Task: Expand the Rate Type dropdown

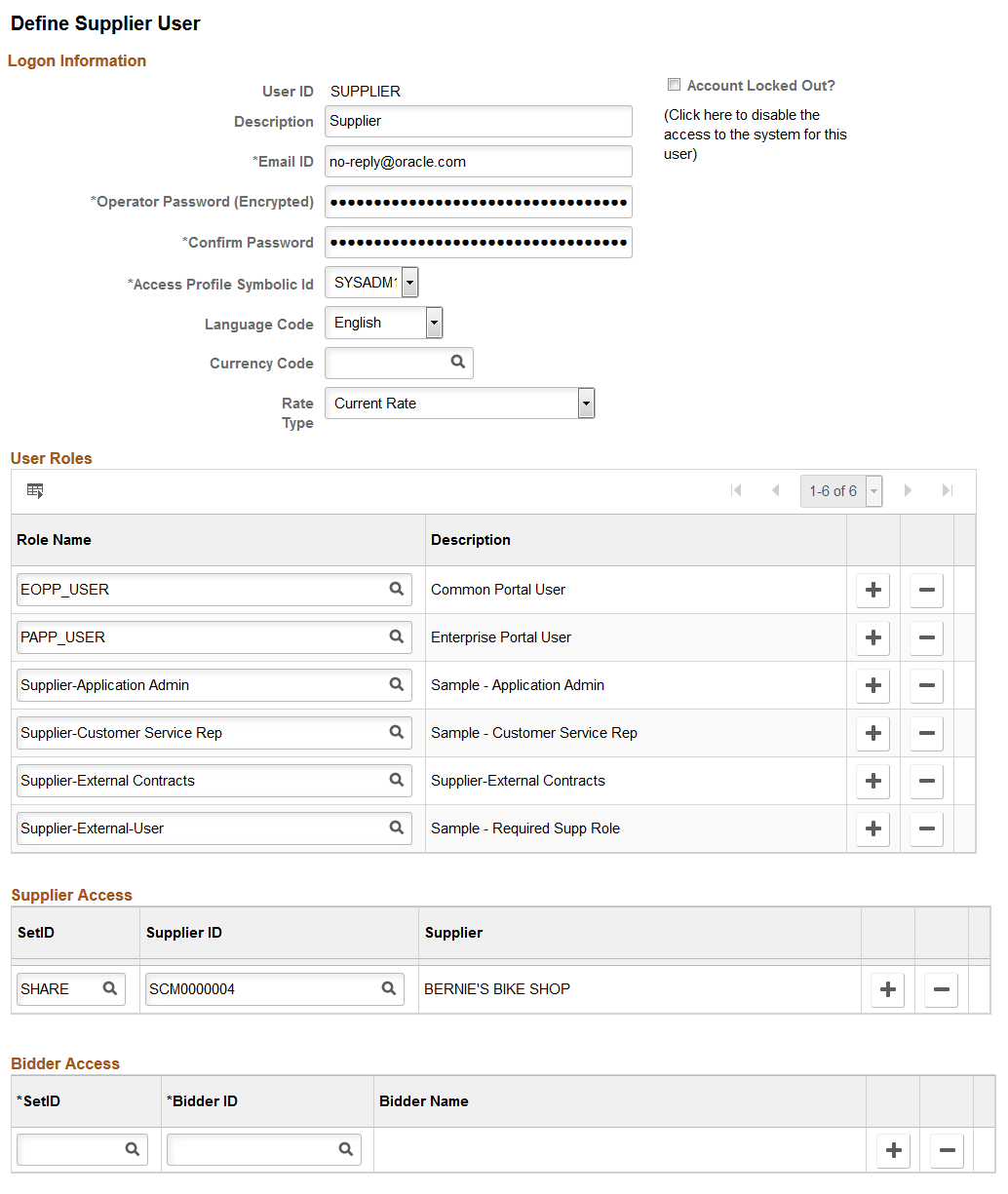Action: pos(585,403)
